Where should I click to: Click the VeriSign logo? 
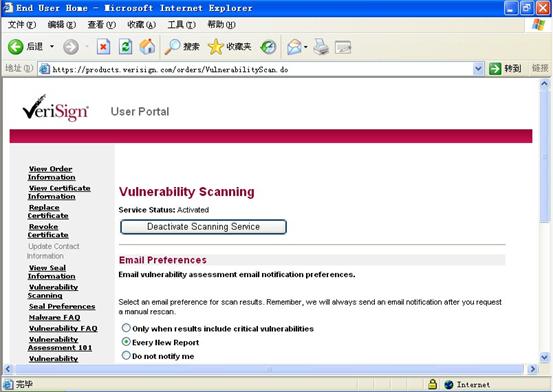pyautogui.click(x=55, y=108)
